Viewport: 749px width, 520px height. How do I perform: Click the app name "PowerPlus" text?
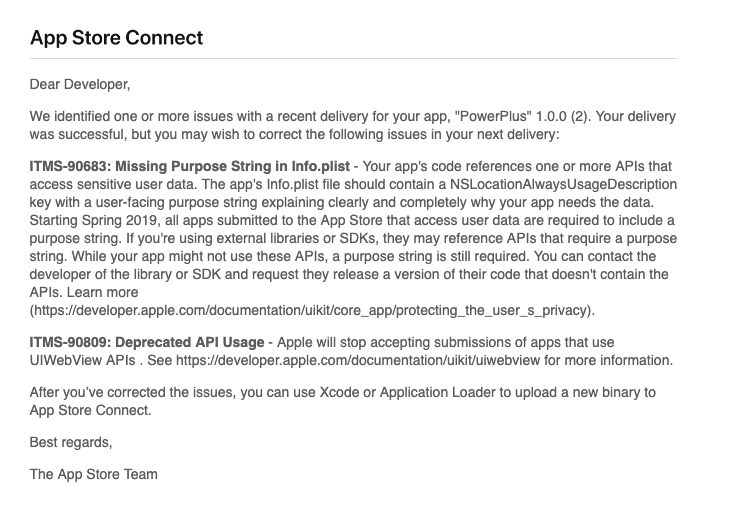pyautogui.click(x=493, y=117)
